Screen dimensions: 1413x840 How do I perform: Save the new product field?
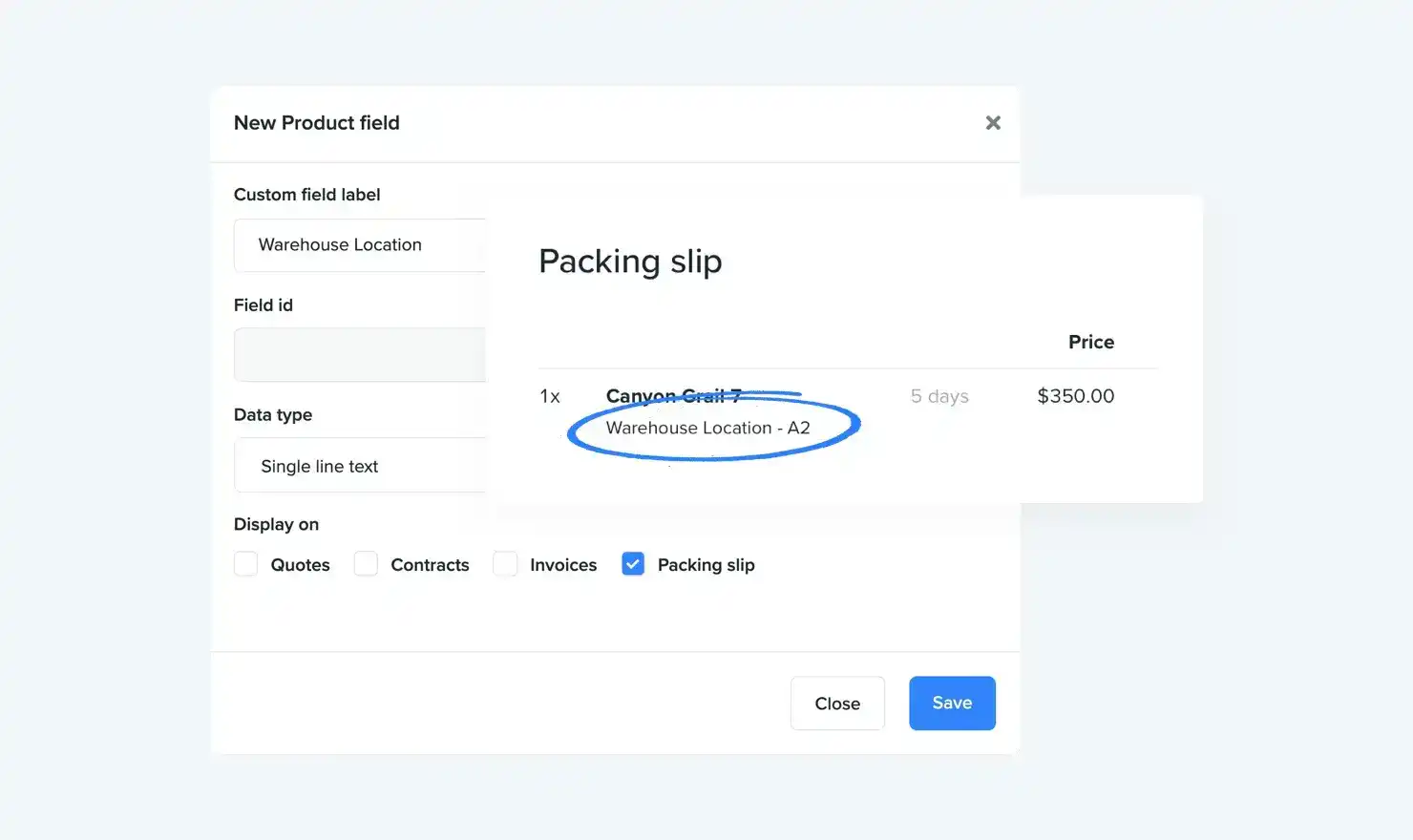click(951, 703)
